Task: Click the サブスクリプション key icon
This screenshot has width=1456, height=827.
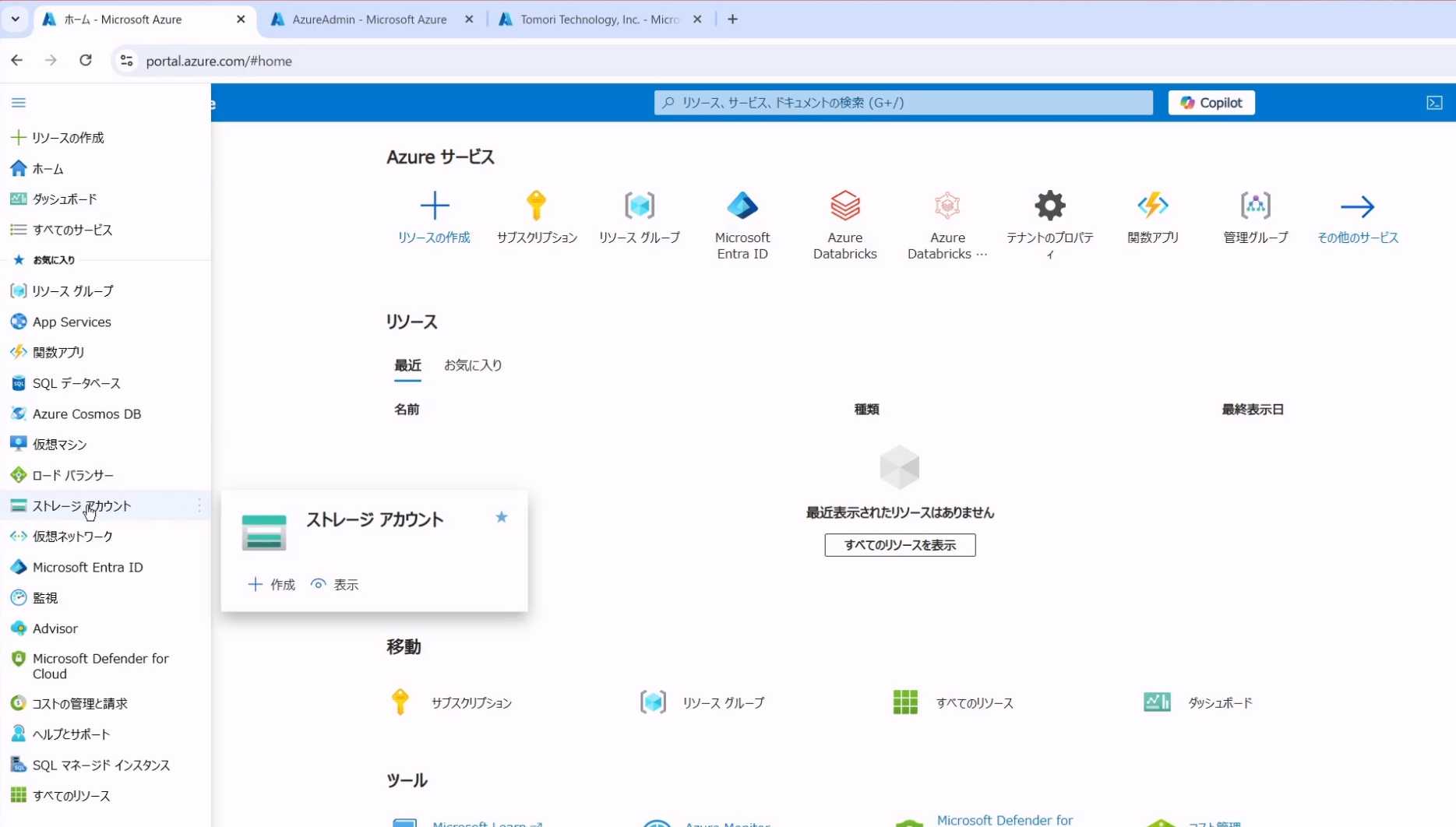Action: click(x=536, y=206)
